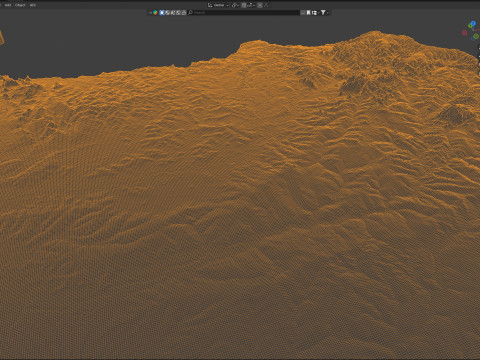Open the pivot point dropdown
The height and width of the screenshot is (360, 480).
tap(235, 5)
